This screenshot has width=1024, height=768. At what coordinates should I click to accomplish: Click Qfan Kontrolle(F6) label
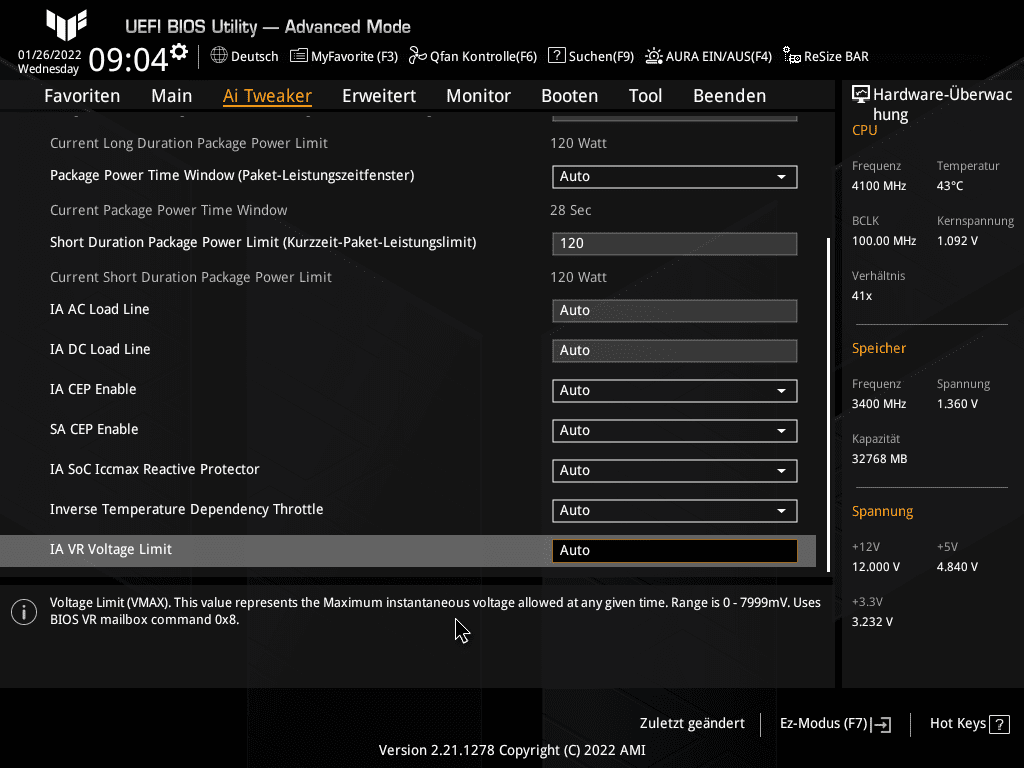tap(483, 56)
